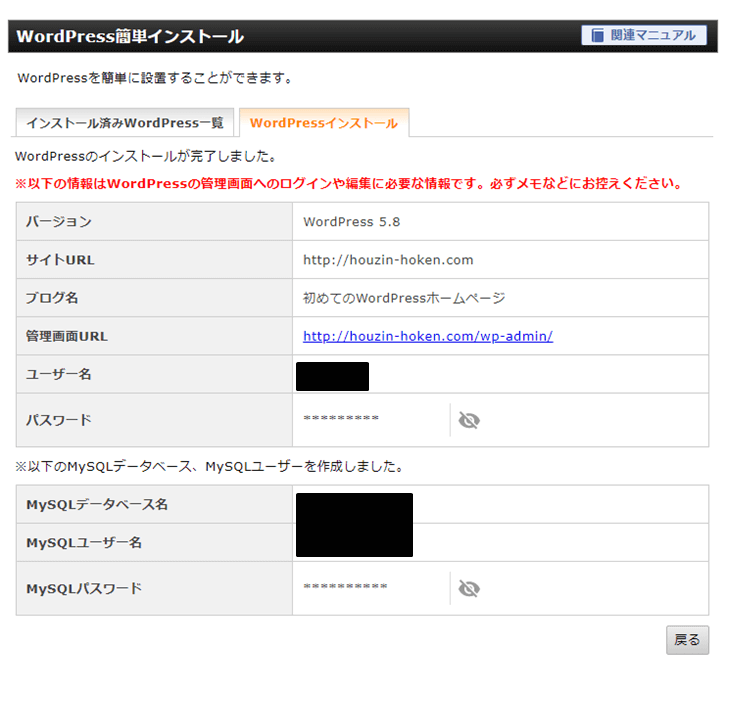Click the ブログ名 row label
Screen dimensions: 741x704
52,298
